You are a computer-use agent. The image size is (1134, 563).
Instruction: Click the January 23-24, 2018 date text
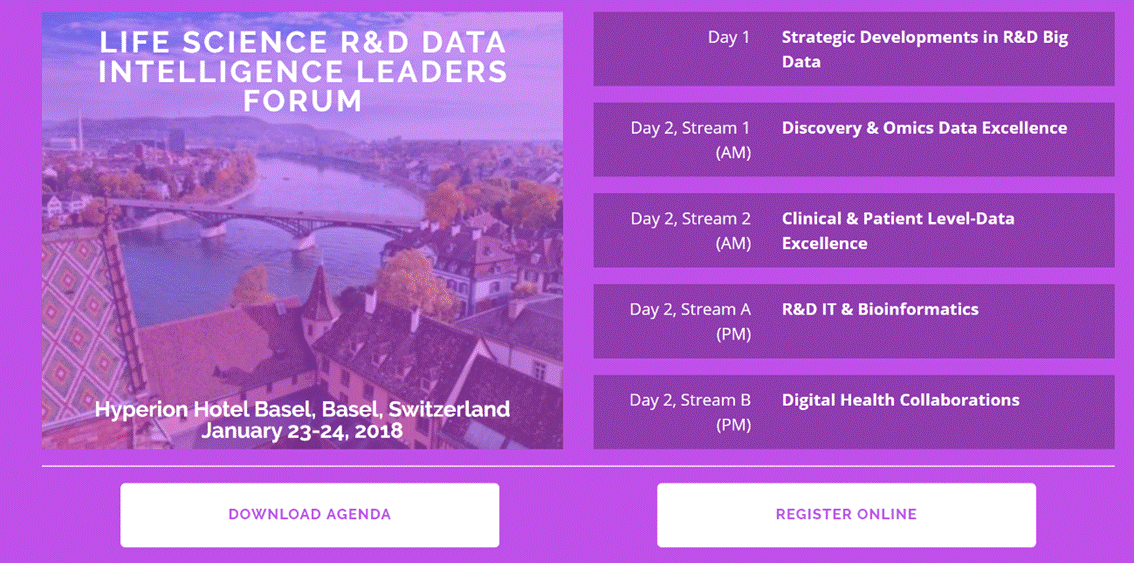(302, 431)
